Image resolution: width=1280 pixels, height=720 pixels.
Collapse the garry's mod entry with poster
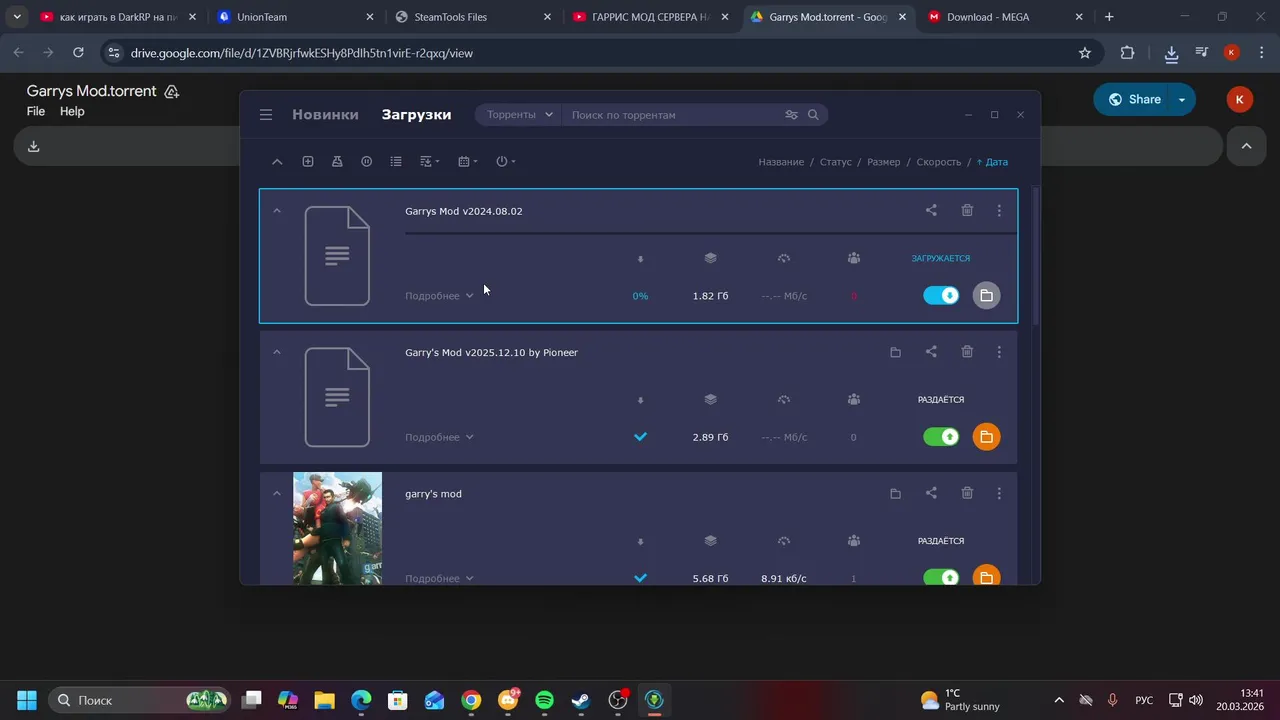pos(277,493)
